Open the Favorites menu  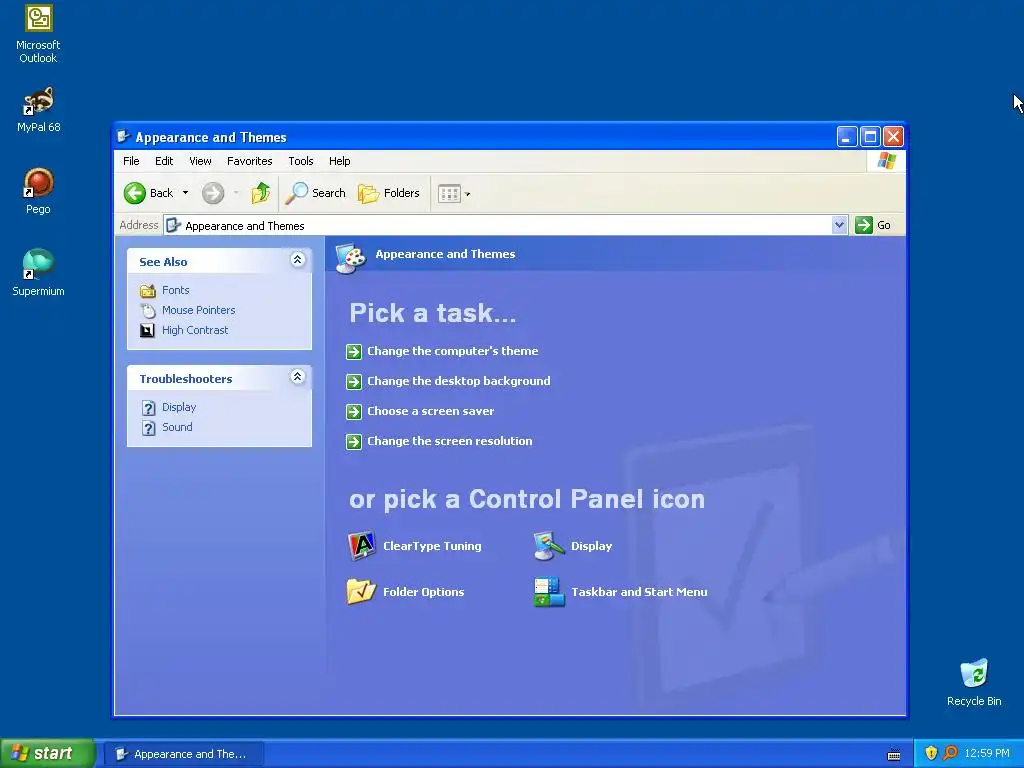coord(249,161)
